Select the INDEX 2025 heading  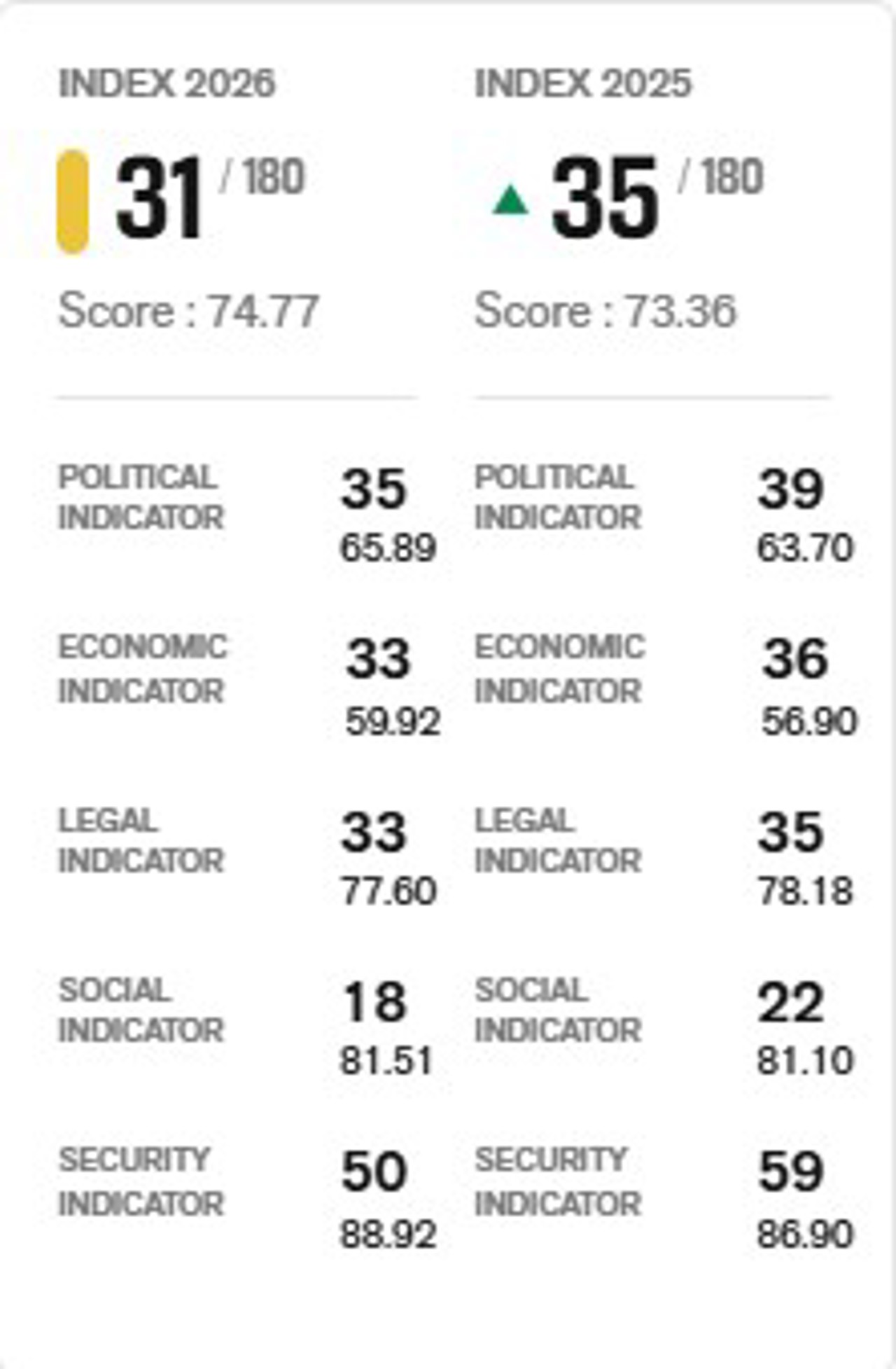(x=583, y=84)
